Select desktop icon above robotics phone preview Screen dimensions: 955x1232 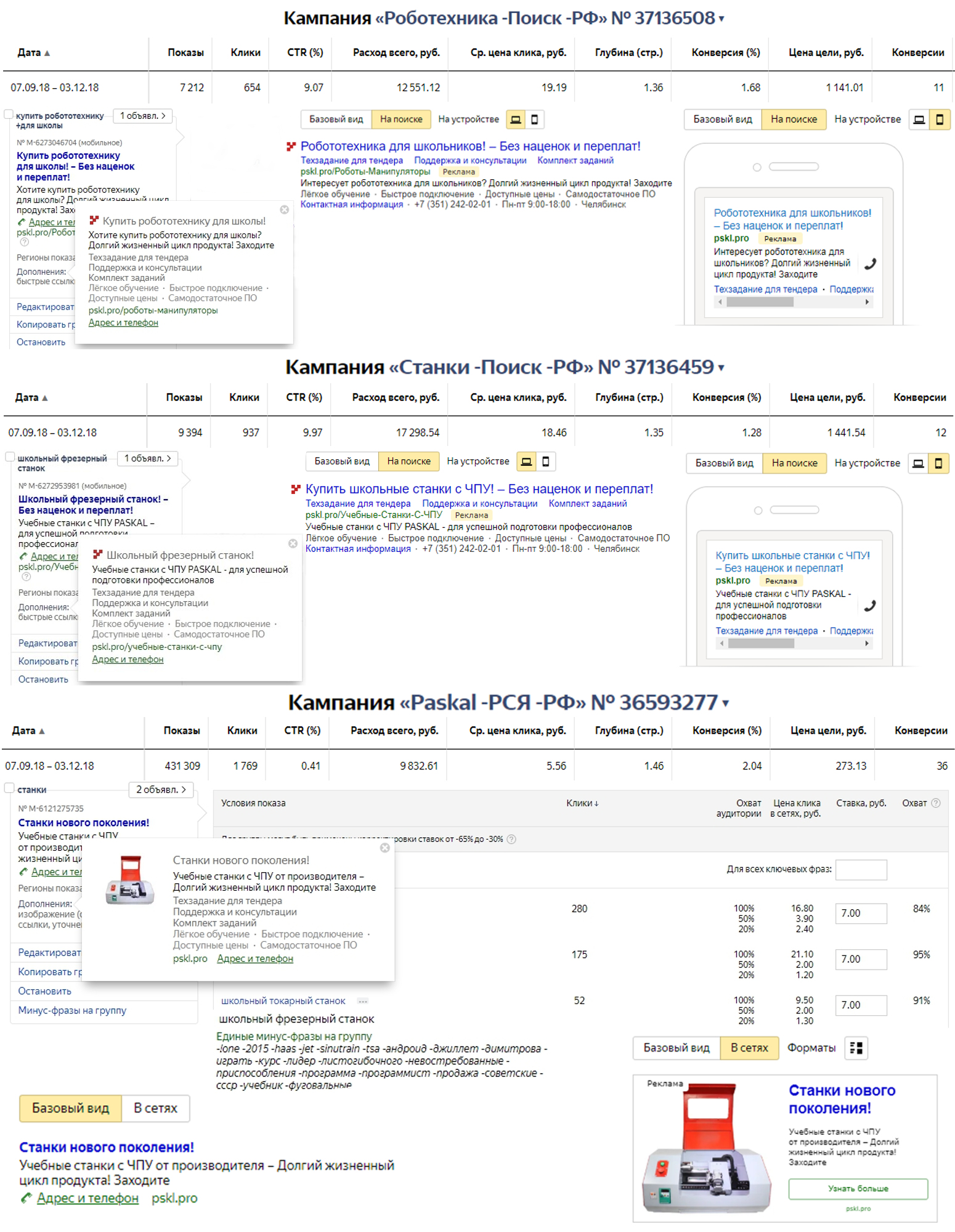(x=919, y=120)
